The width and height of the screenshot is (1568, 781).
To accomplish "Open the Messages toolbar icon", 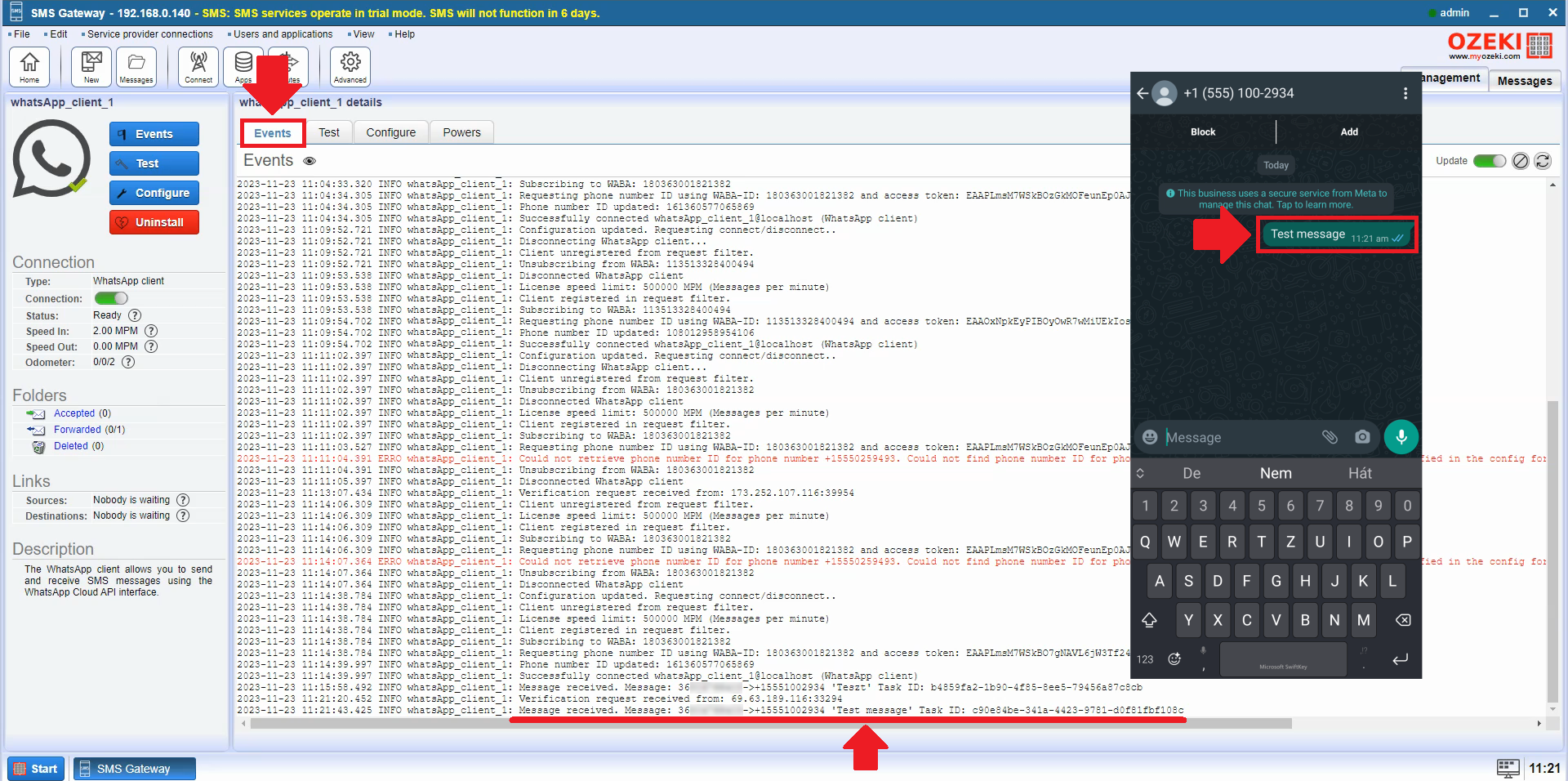I will point(136,66).
